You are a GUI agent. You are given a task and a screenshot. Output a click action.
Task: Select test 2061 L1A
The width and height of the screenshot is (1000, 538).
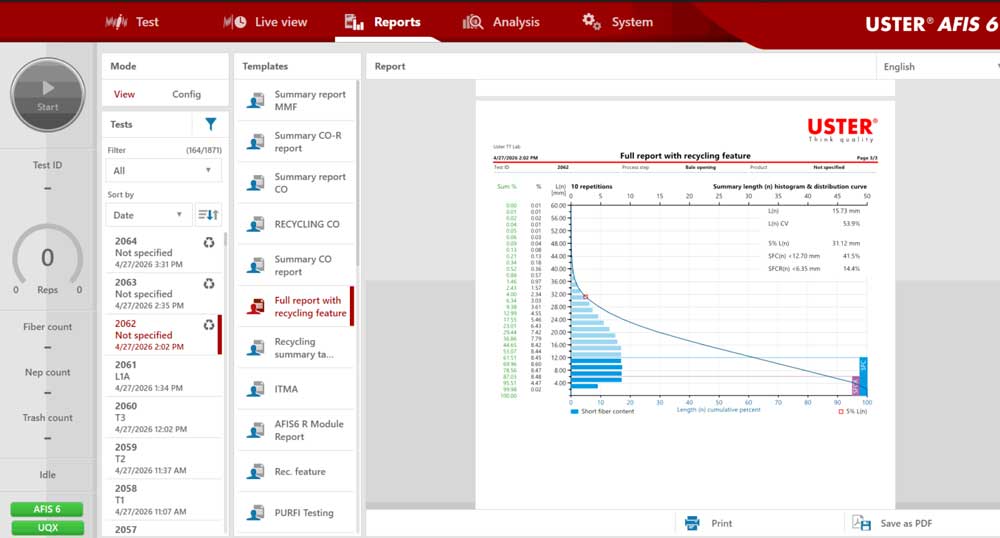tap(163, 375)
